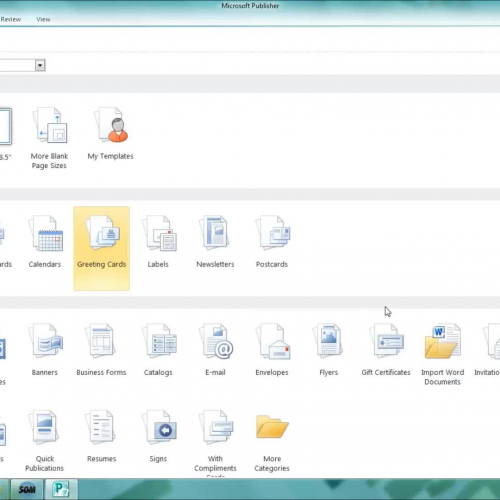500x500 pixels.
Task: Select the Envelopes template category
Action: (x=272, y=350)
